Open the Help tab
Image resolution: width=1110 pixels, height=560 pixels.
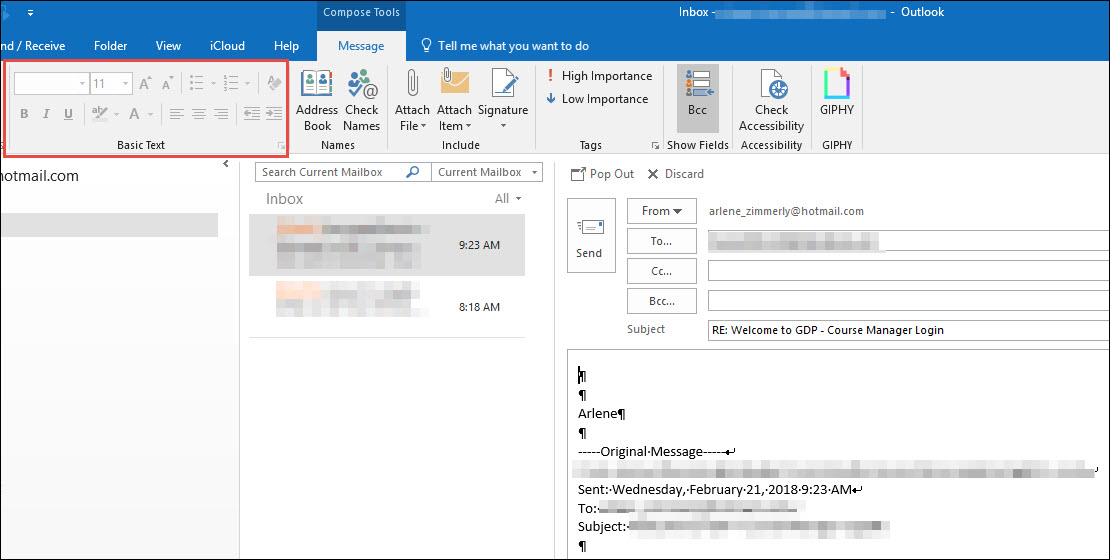[x=286, y=46]
